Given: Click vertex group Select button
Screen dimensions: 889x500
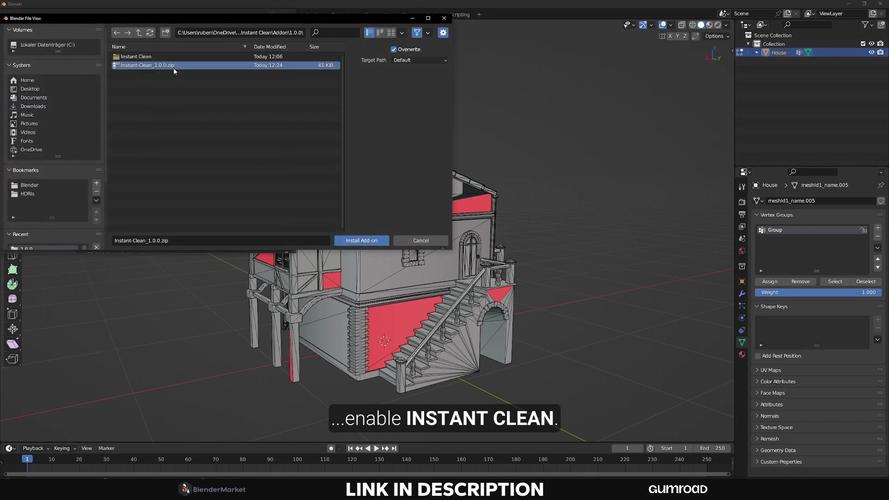Looking at the screenshot, I should (x=835, y=281).
